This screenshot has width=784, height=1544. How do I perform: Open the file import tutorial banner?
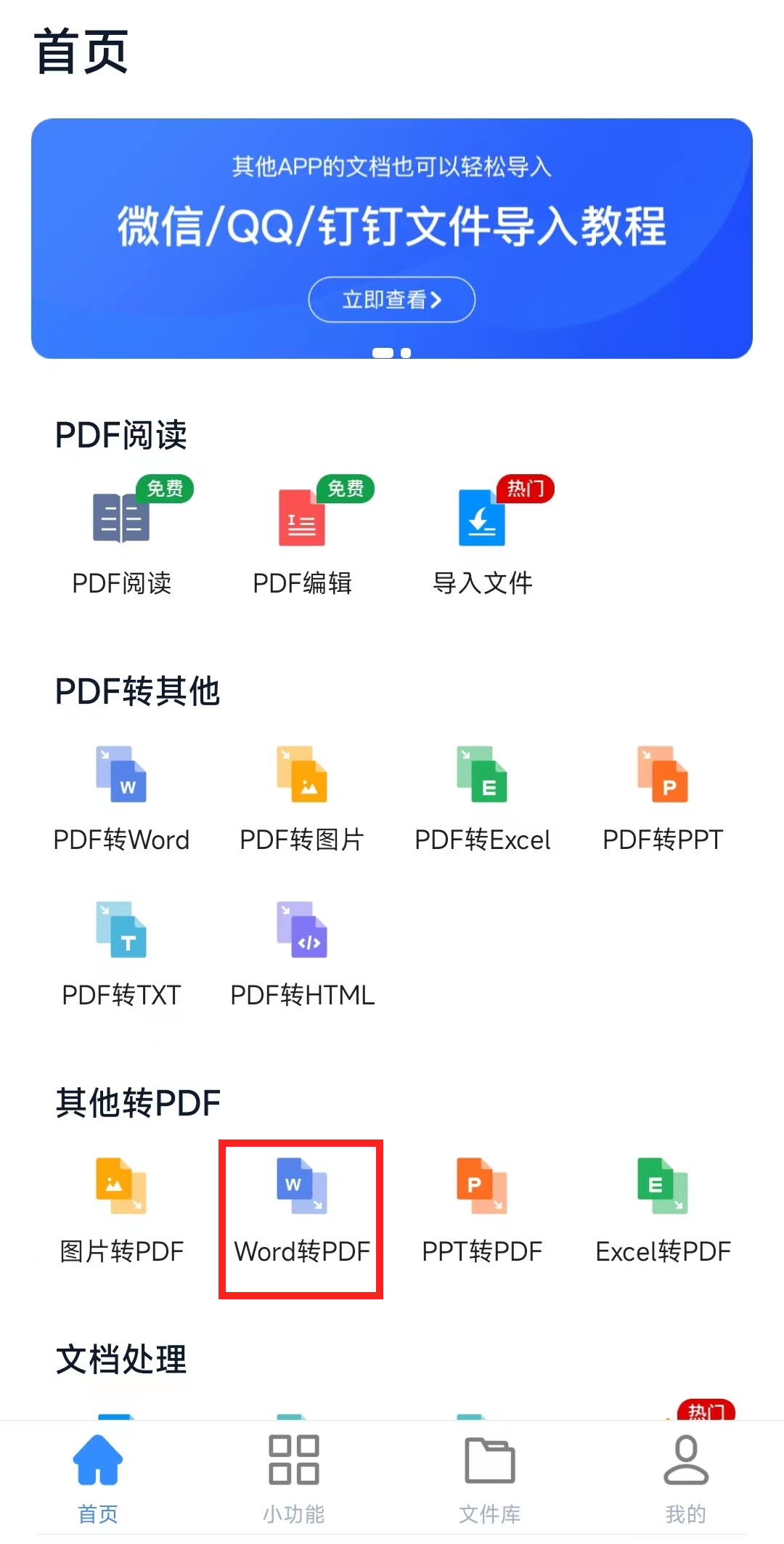tap(392, 238)
